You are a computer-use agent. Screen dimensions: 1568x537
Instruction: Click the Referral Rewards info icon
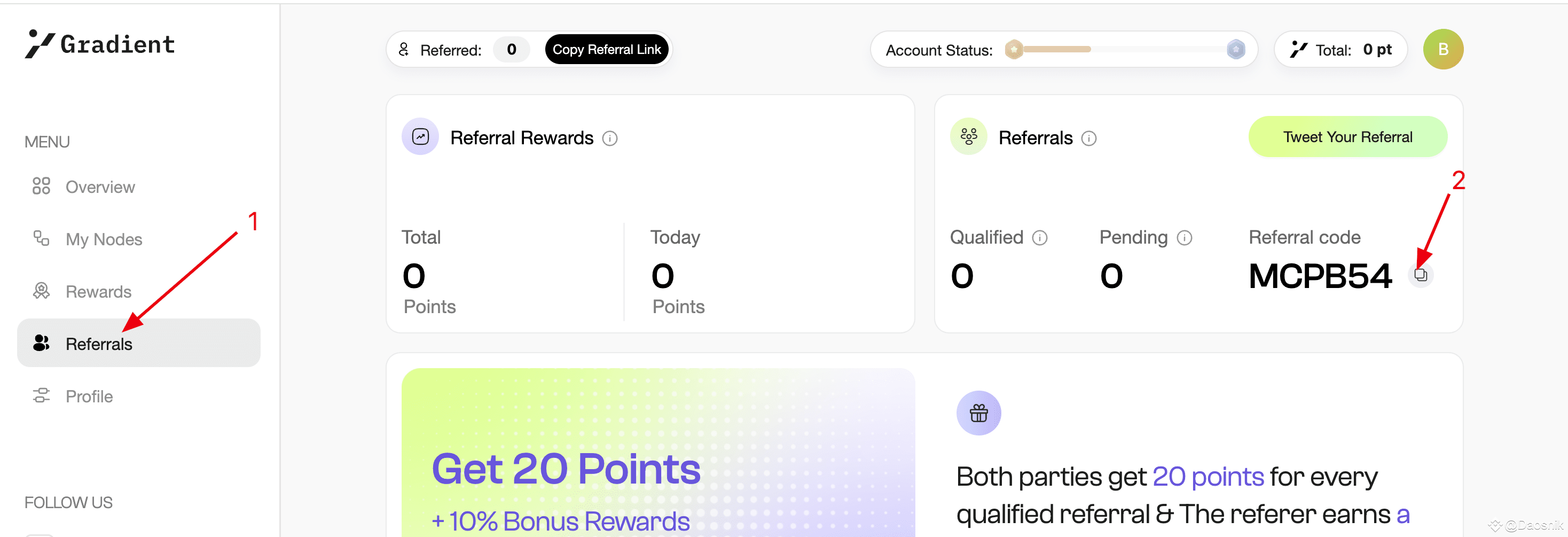click(609, 139)
